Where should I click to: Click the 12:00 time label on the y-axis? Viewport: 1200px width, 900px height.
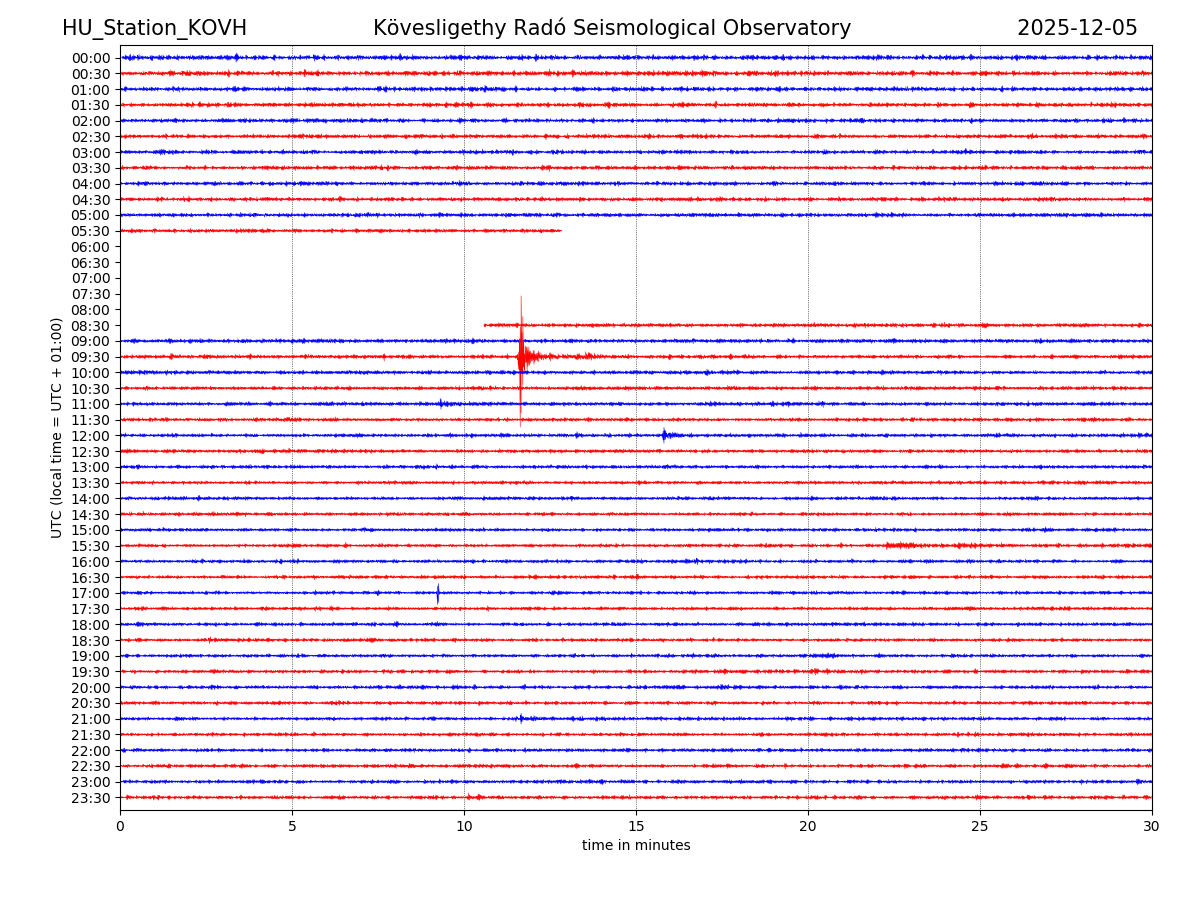pos(91,436)
